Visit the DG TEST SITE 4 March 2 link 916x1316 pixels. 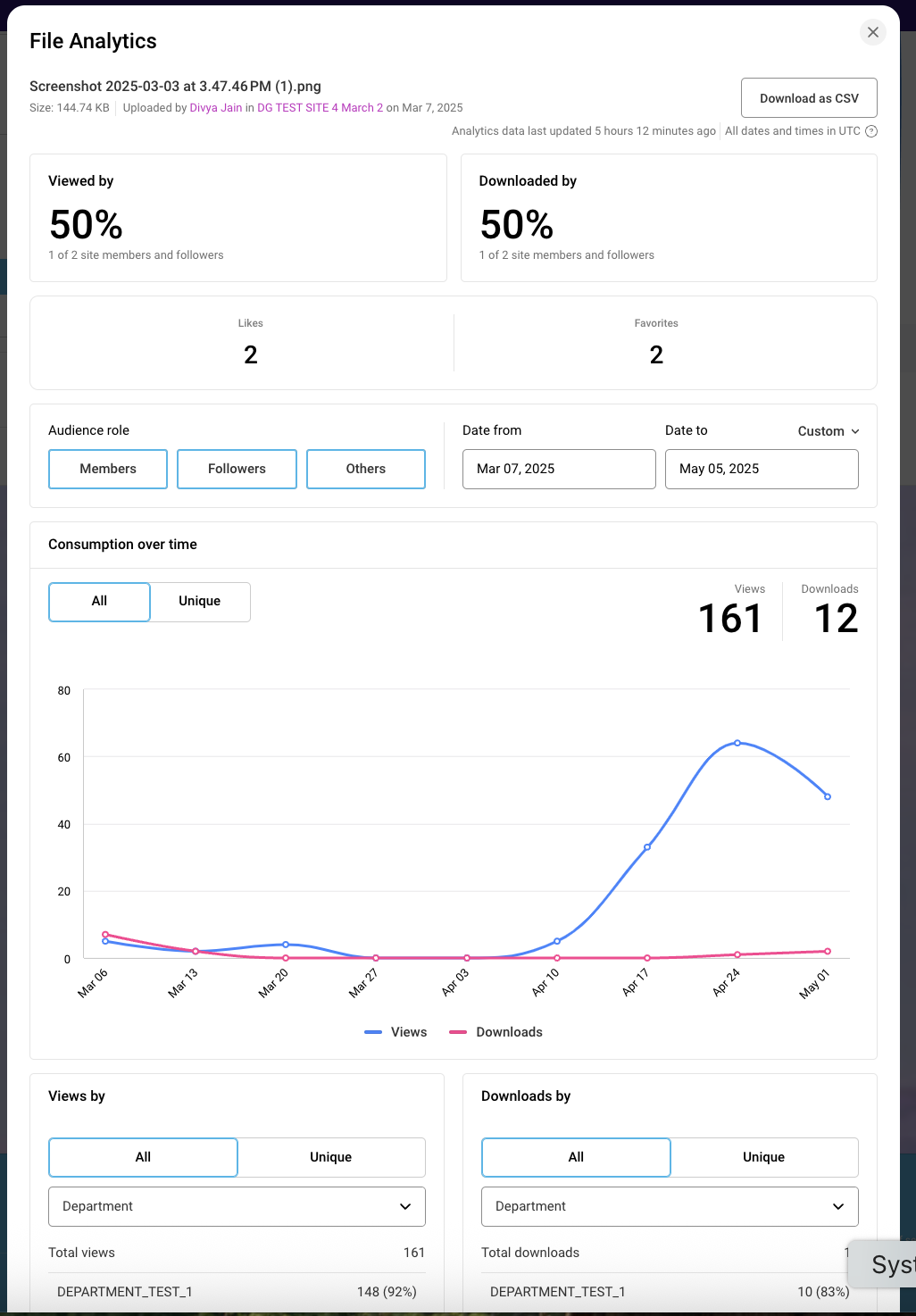click(319, 107)
